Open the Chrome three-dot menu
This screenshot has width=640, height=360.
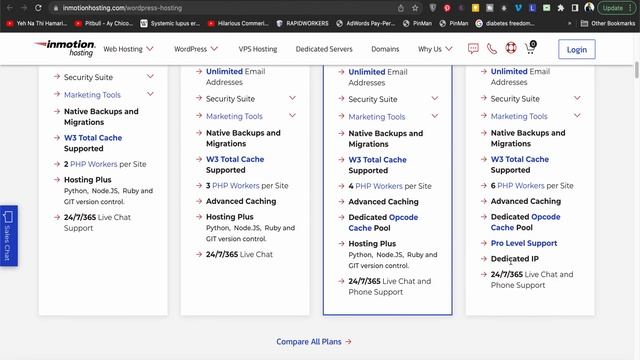click(x=631, y=8)
